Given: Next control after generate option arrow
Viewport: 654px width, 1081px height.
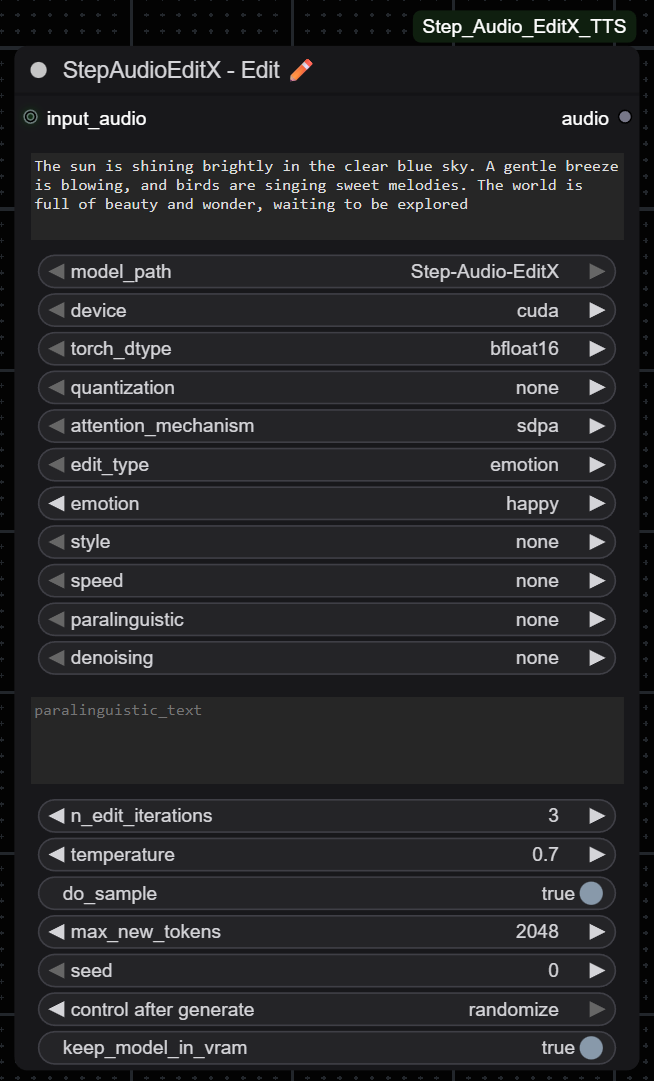Looking at the screenshot, I should pyautogui.click(x=597, y=1009).
